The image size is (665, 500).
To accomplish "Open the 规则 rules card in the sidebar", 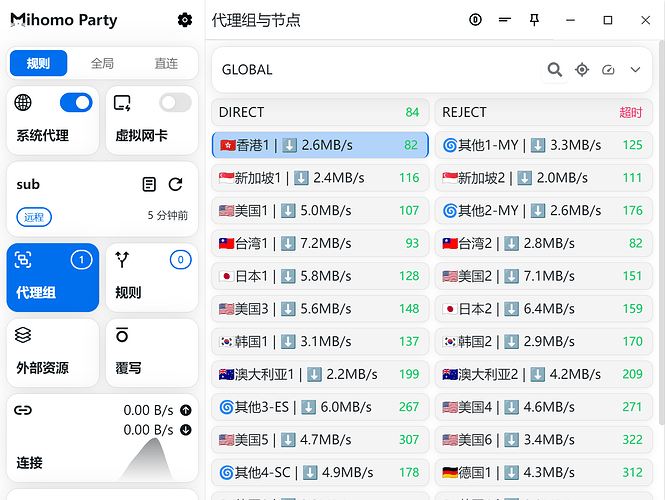I will 152,277.
